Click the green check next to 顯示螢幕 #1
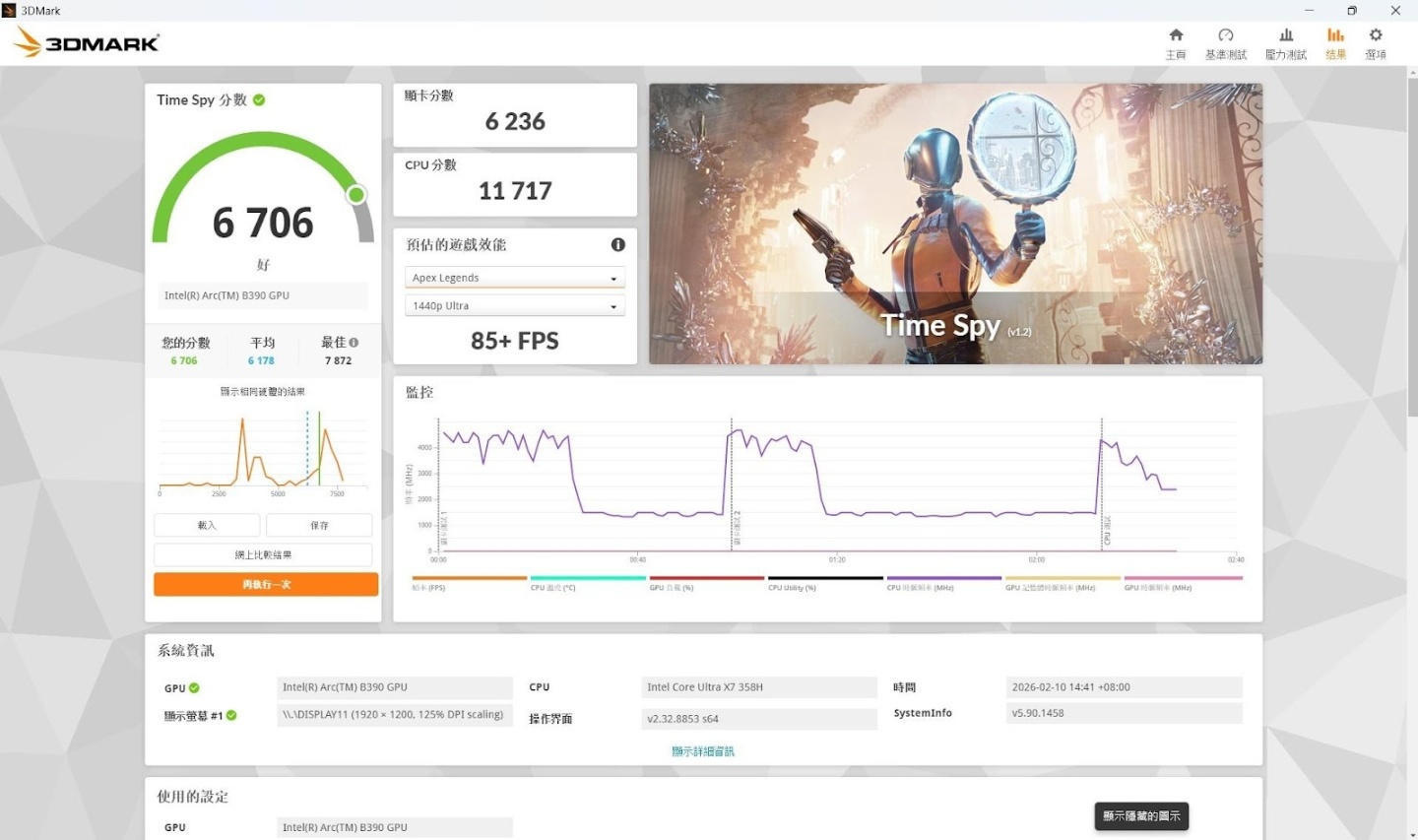The width and height of the screenshot is (1418, 840). [231, 716]
